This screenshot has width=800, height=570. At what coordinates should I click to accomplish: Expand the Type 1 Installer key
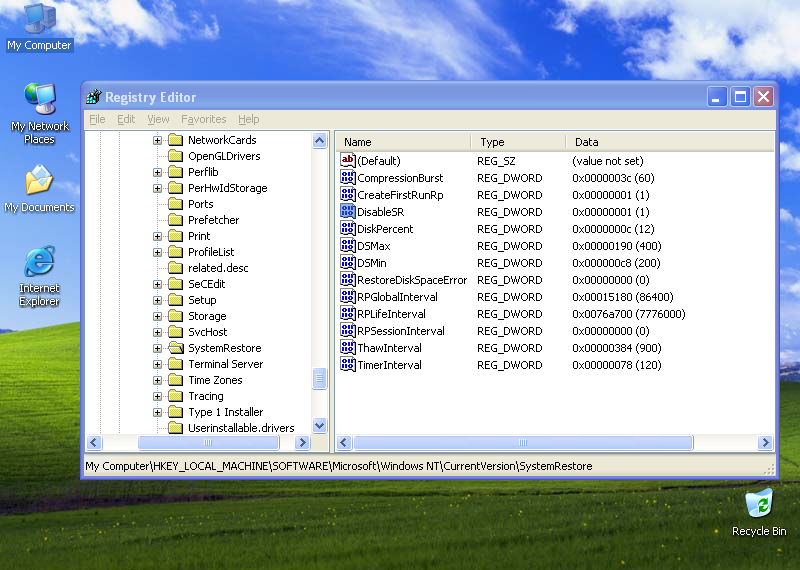point(158,412)
